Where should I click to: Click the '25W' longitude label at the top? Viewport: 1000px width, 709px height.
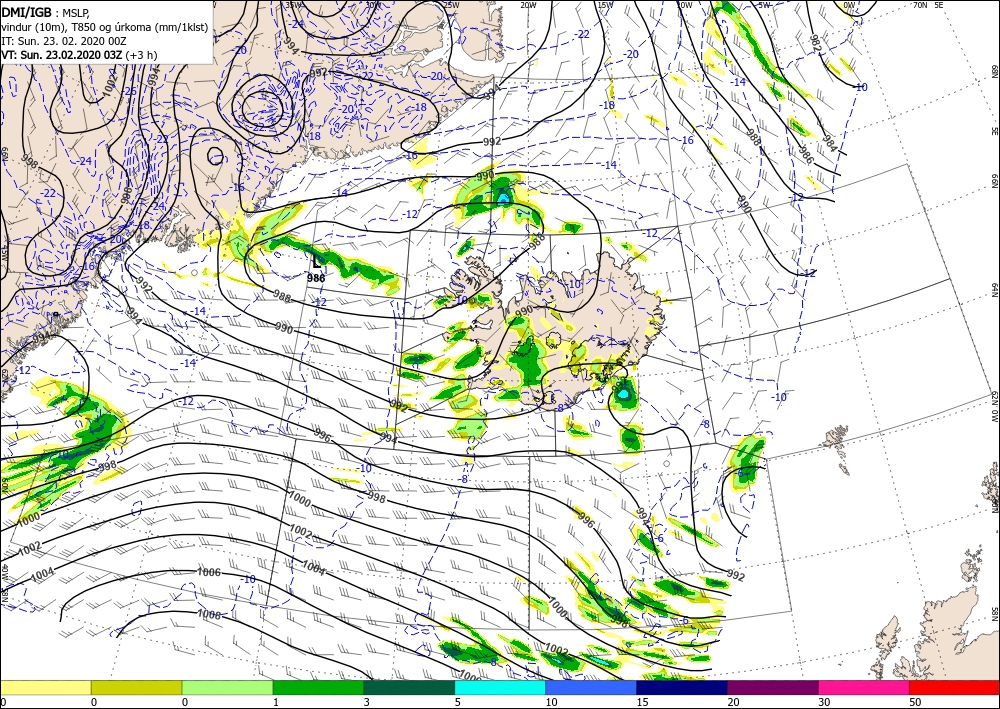tap(450, 5)
